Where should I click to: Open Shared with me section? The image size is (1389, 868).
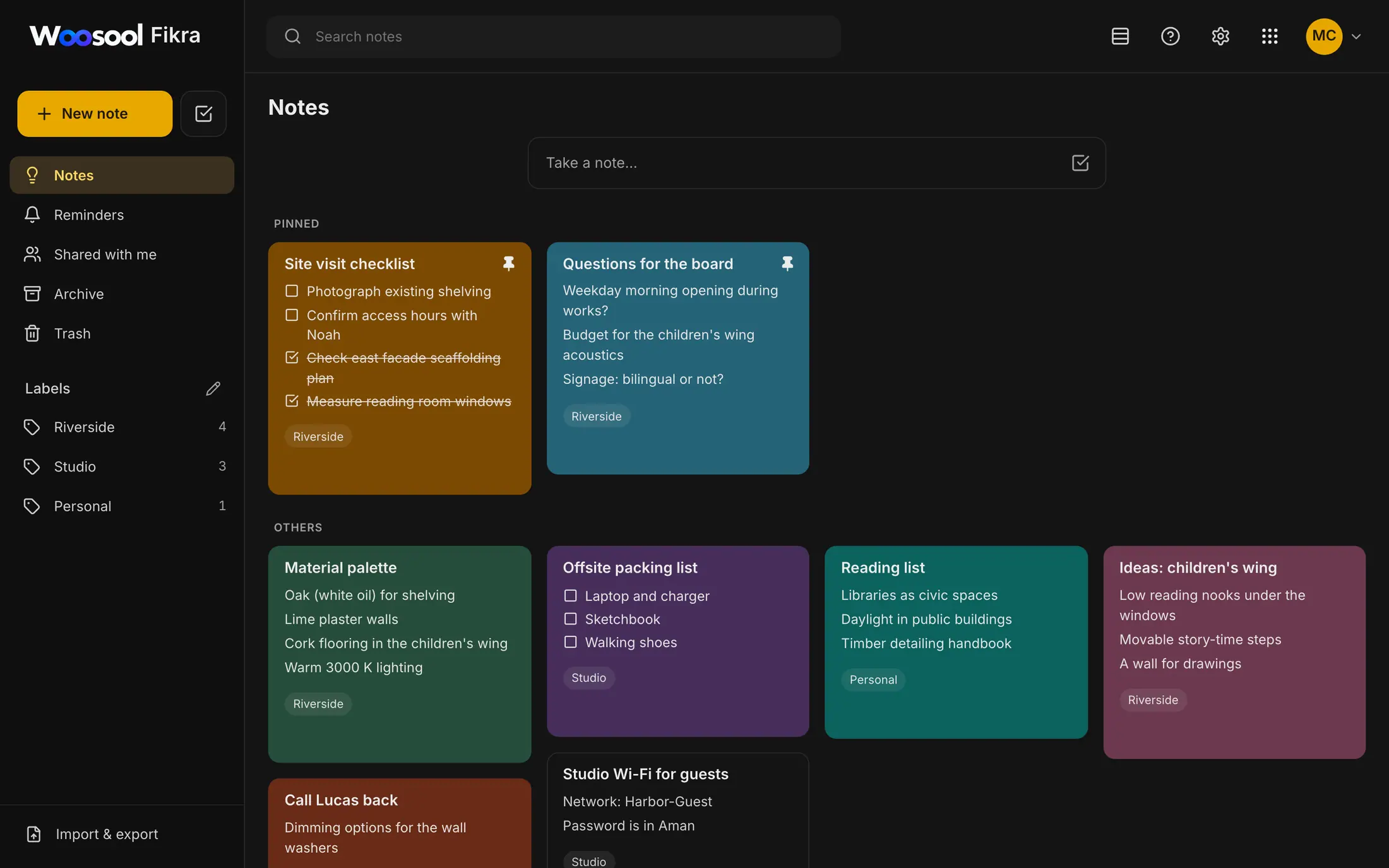[122, 254]
